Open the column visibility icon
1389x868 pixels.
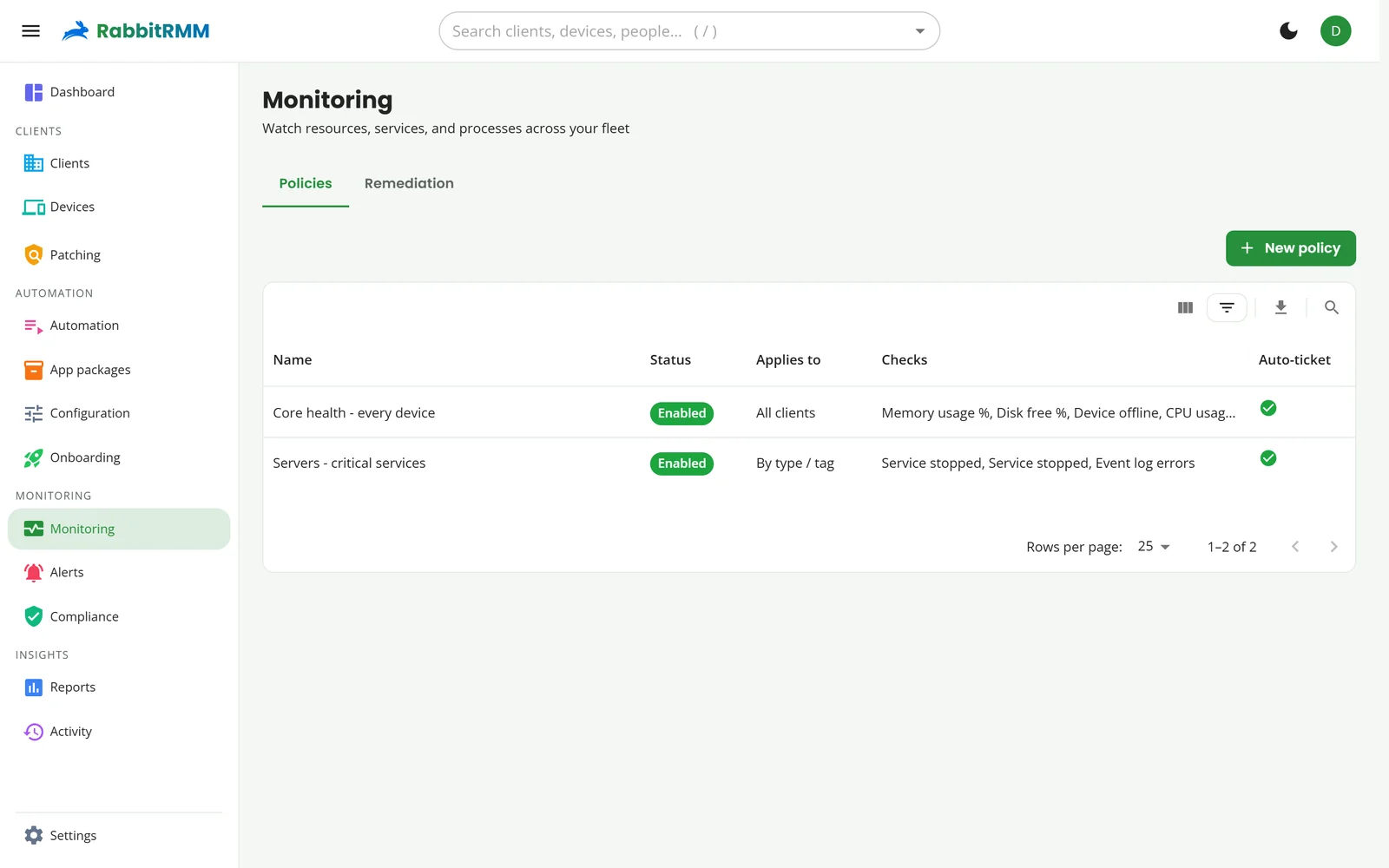(x=1185, y=307)
